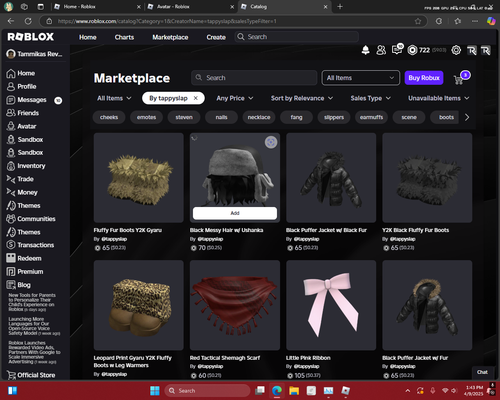The height and width of the screenshot is (400, 500).
Task: Switch to the Avatar - Roblox browser tab
Action: click(x=190, y=7)
